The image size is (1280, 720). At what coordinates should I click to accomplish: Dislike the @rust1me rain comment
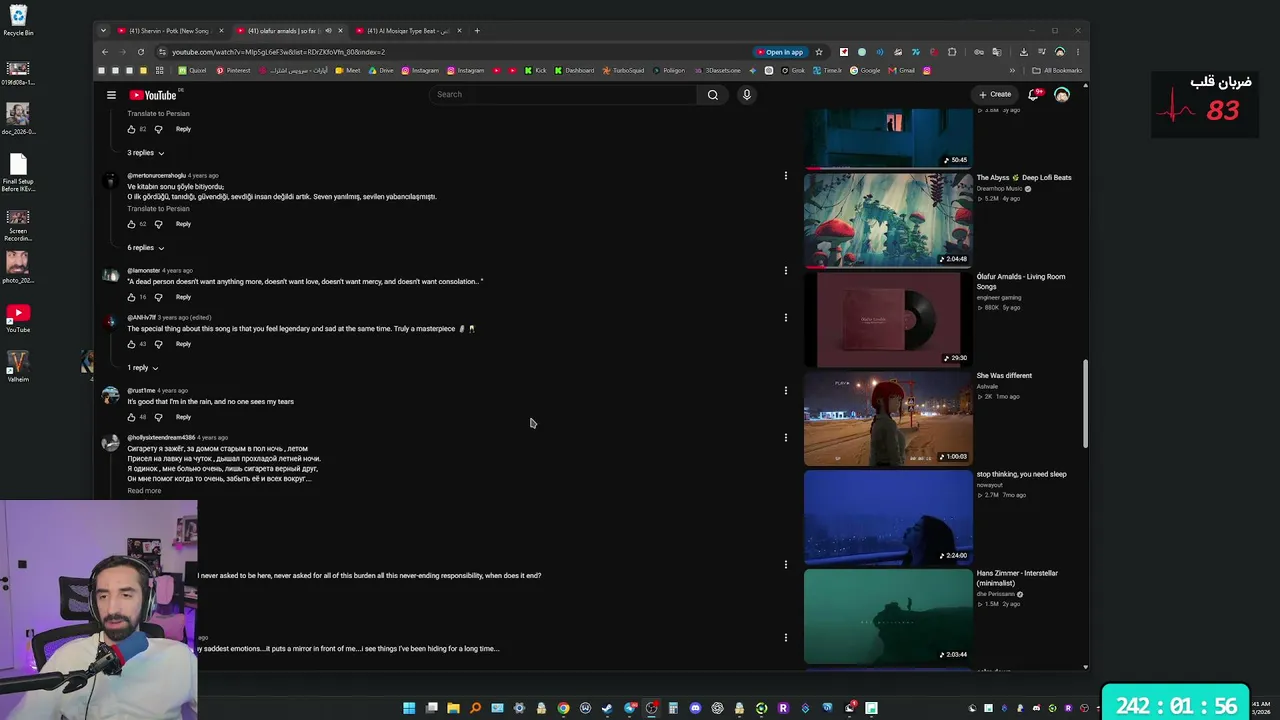[x=158, y=417]
